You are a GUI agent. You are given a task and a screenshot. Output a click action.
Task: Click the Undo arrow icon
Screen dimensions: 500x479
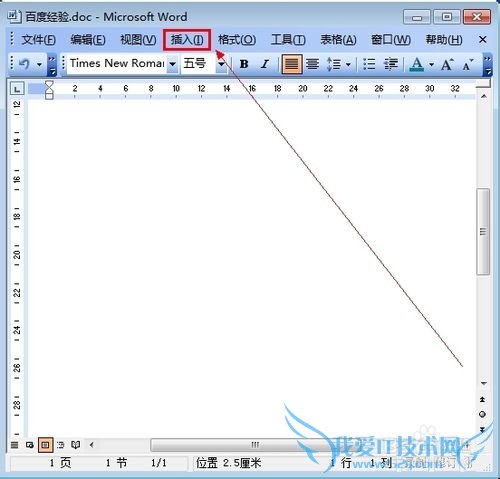[x=25, y=63]
